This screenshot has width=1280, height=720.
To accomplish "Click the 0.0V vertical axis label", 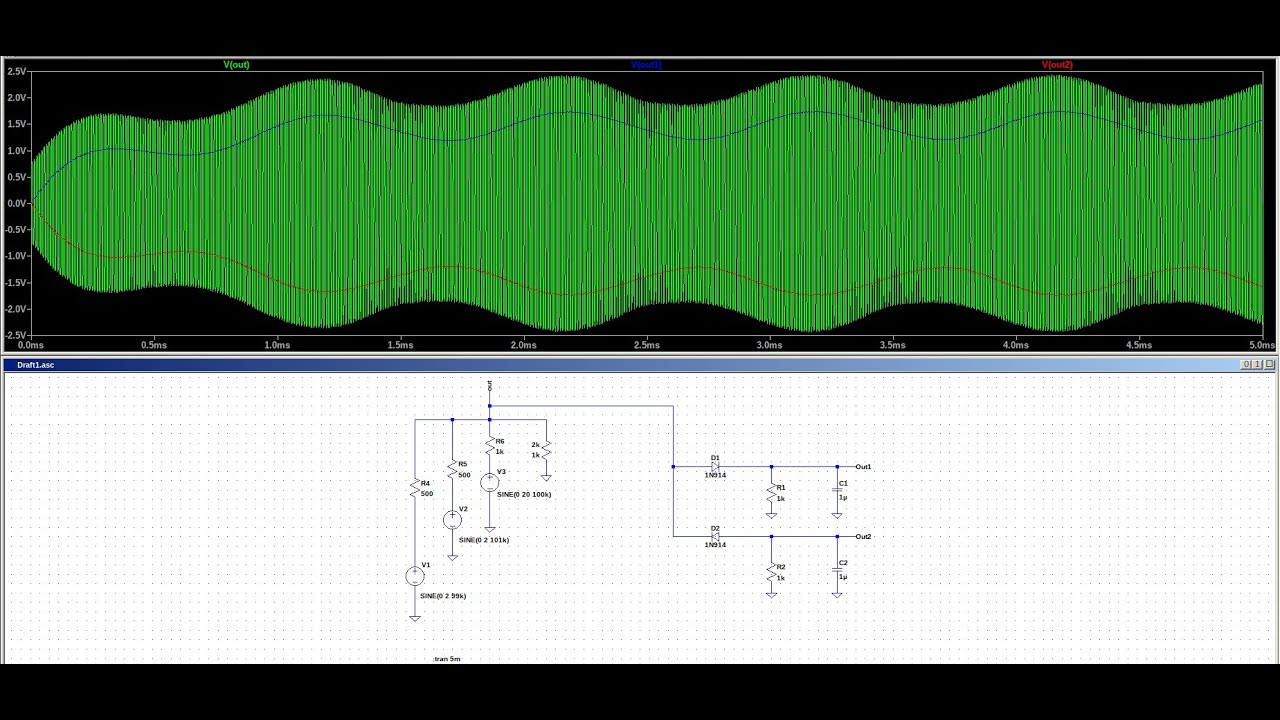I will (x=16, y=204).
